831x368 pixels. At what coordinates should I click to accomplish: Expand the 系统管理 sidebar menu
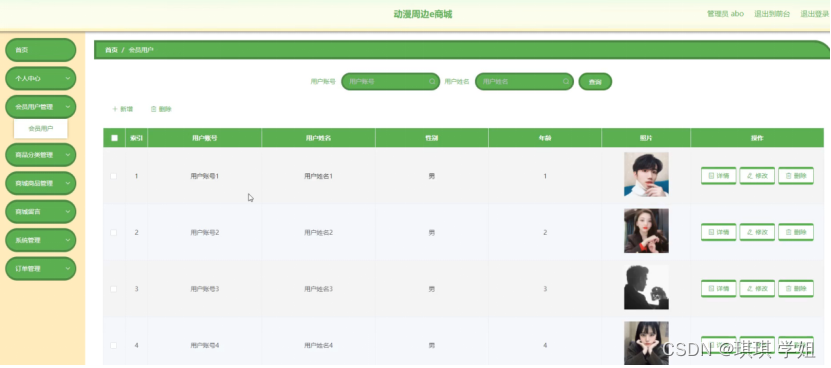pos(41,240)
